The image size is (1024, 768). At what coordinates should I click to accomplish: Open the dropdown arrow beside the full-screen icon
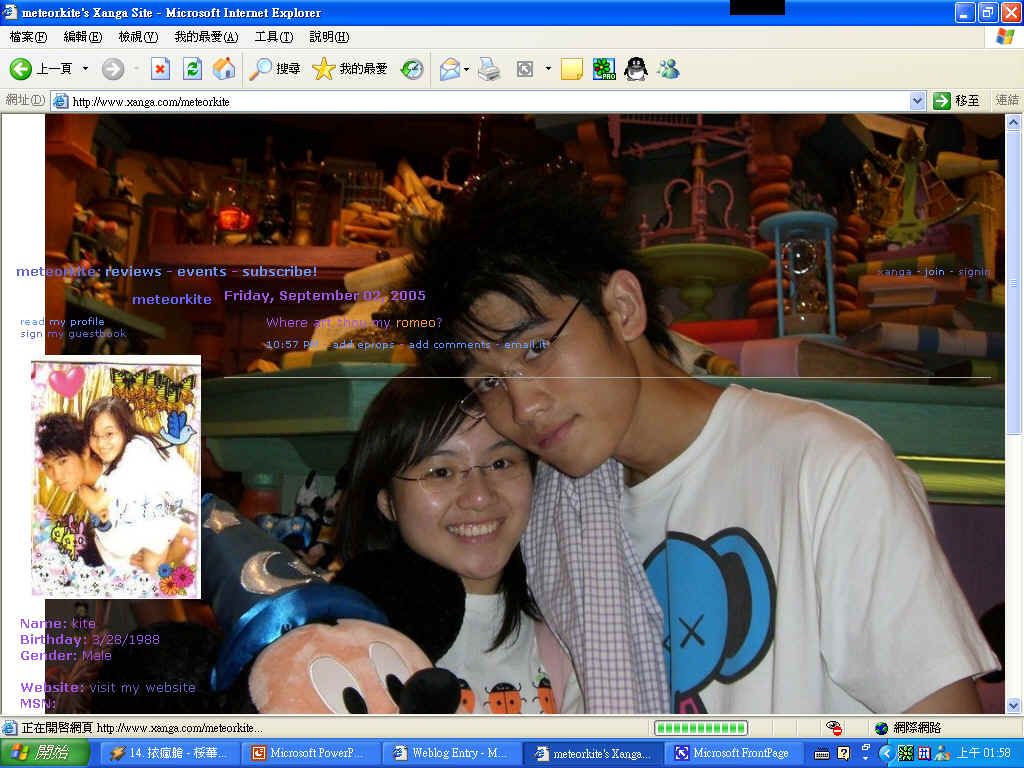[548, 69]
